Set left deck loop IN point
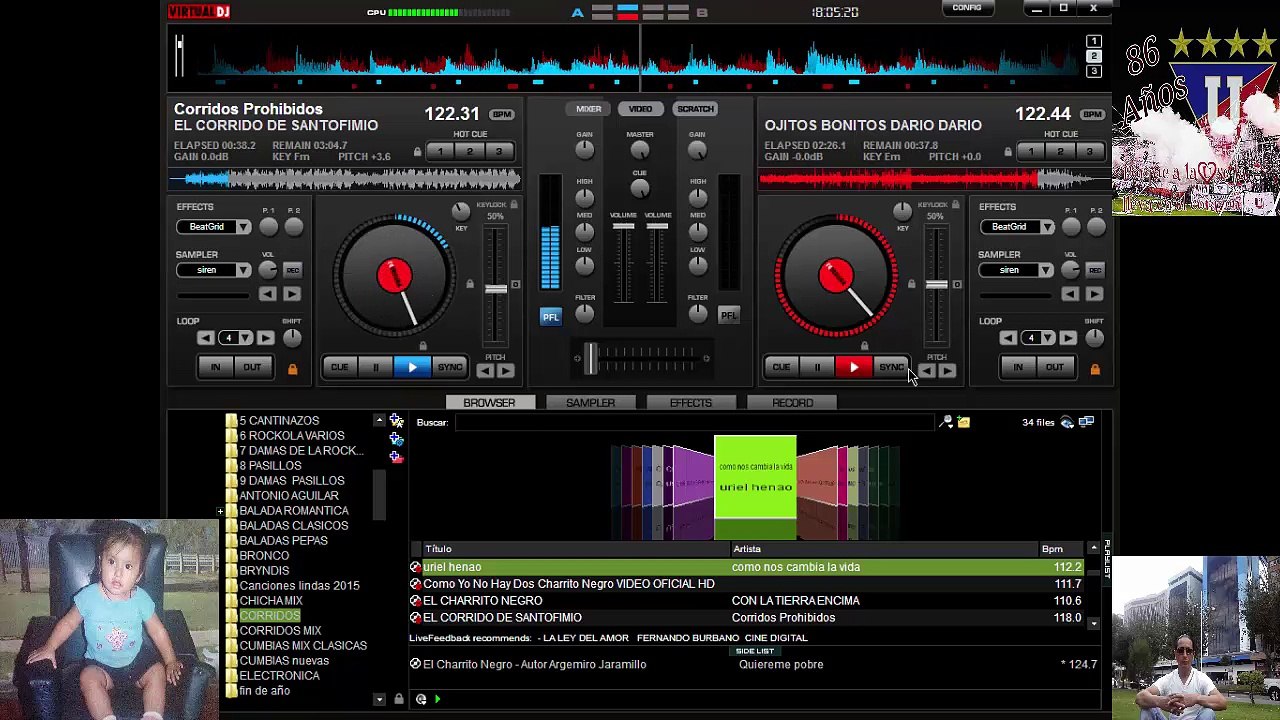Viewport: 1280px width, 720px height. click(215, 368)
